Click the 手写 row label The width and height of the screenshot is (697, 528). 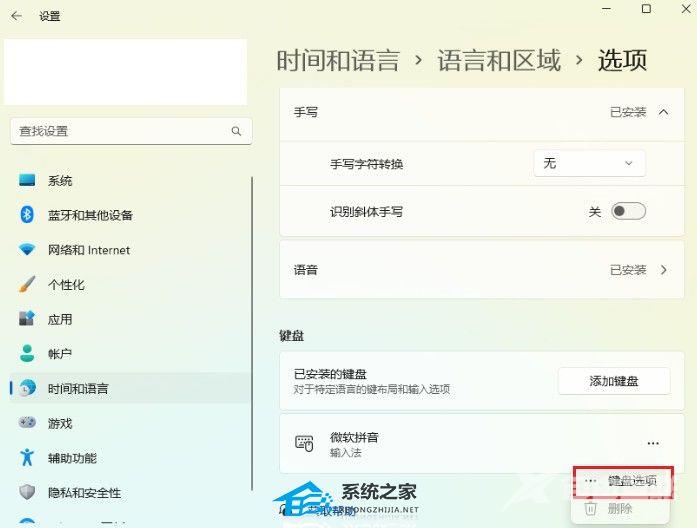(x=306, y=112)
